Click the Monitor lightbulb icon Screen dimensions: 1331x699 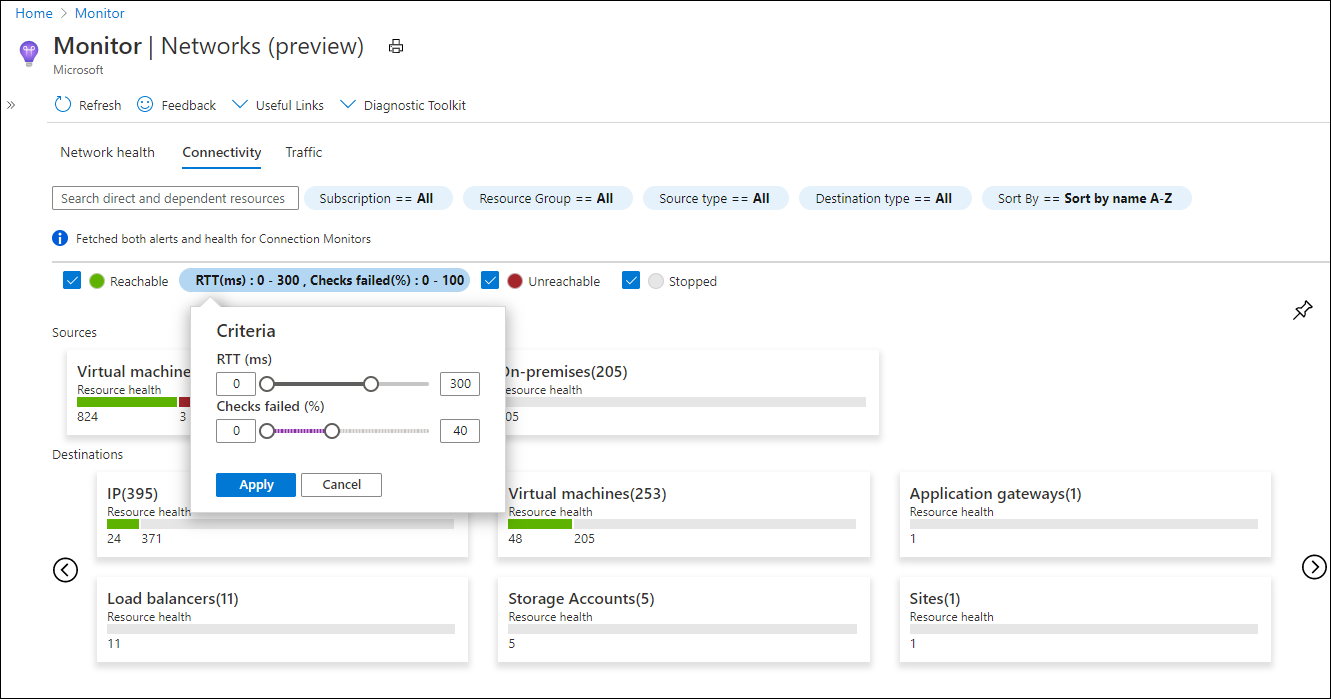pyautogui.click(x=29, y=52)
